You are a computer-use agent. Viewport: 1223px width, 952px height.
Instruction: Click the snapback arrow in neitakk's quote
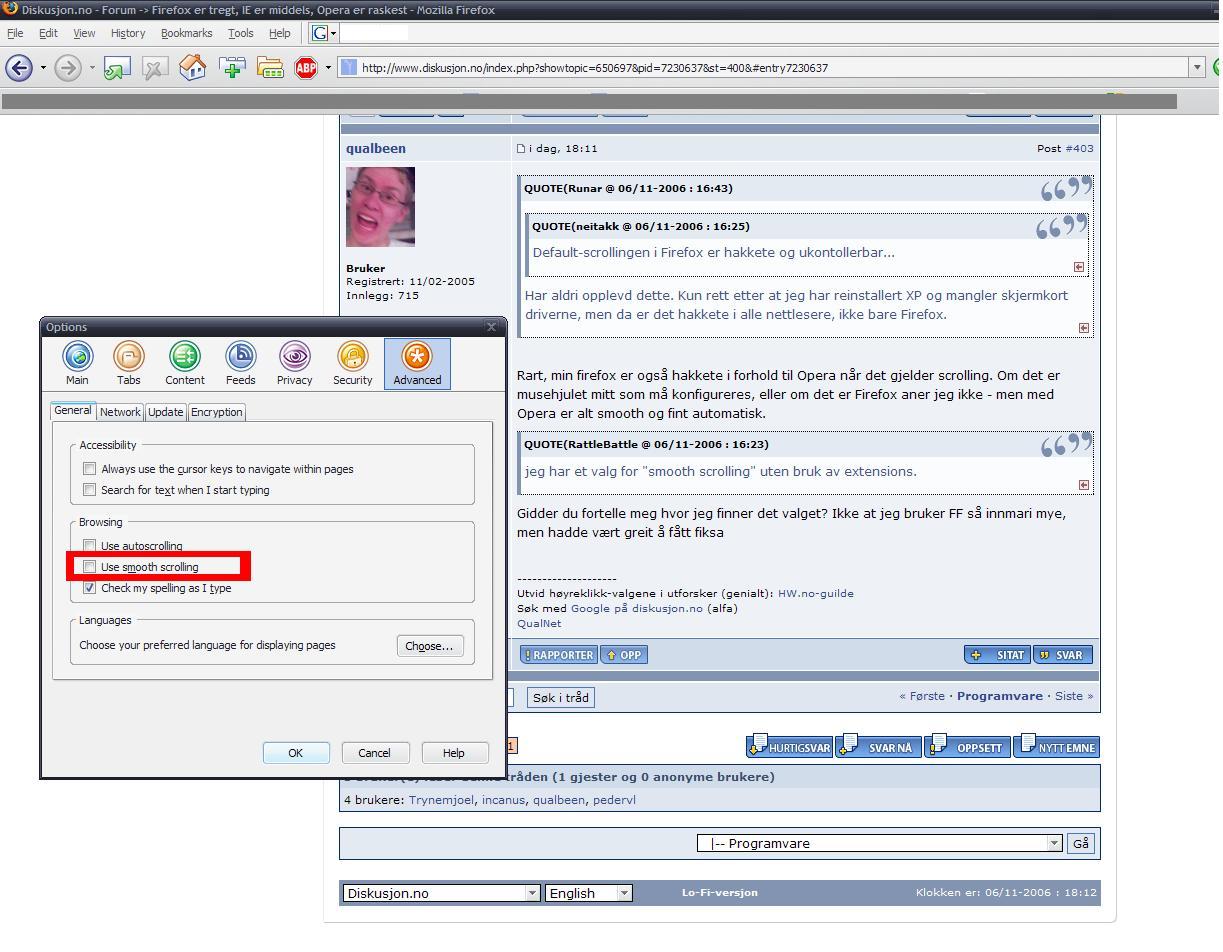(1078, 267)
